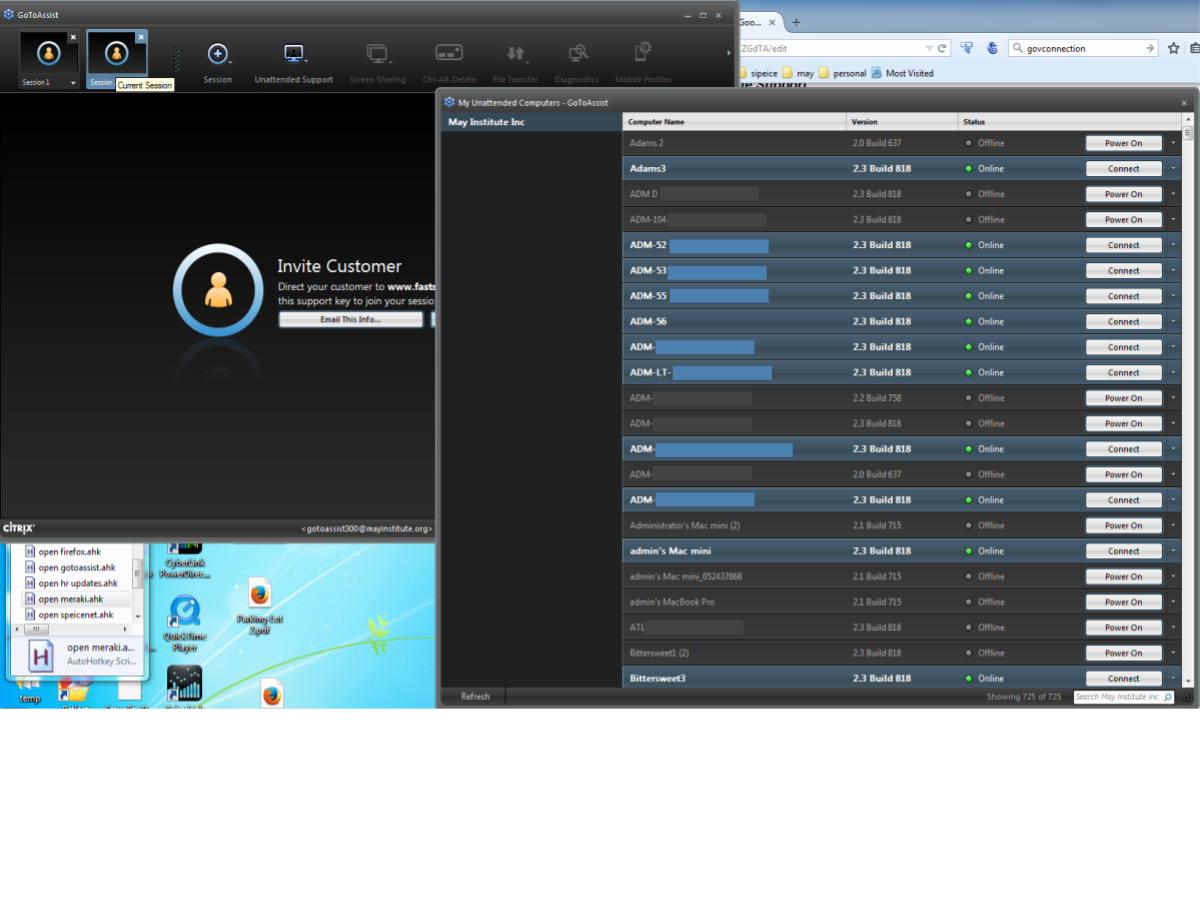Connect to the Bittersweet3 computer
1200x900 pixels.
point(1123,678)
